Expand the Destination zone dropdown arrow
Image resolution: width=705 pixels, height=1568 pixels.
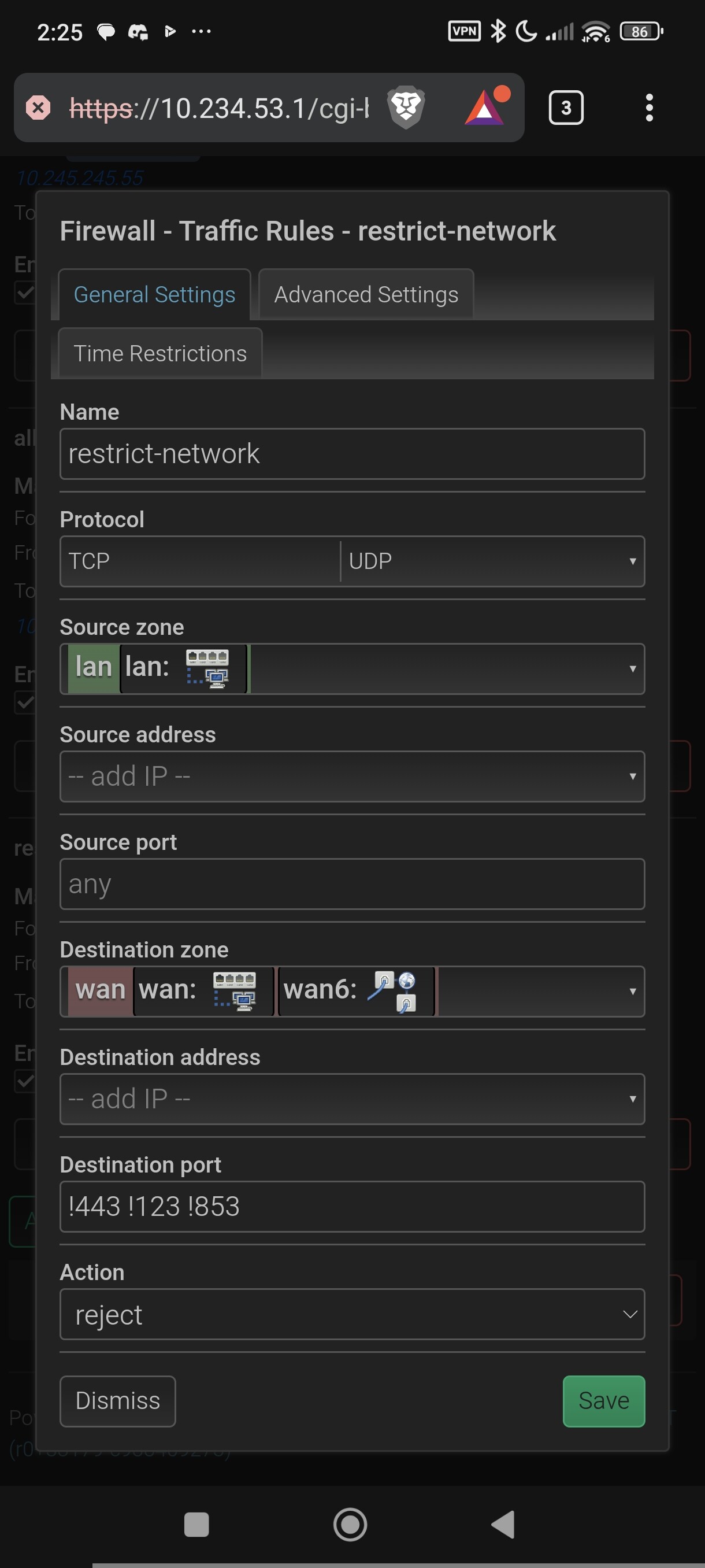click(632, 992)
